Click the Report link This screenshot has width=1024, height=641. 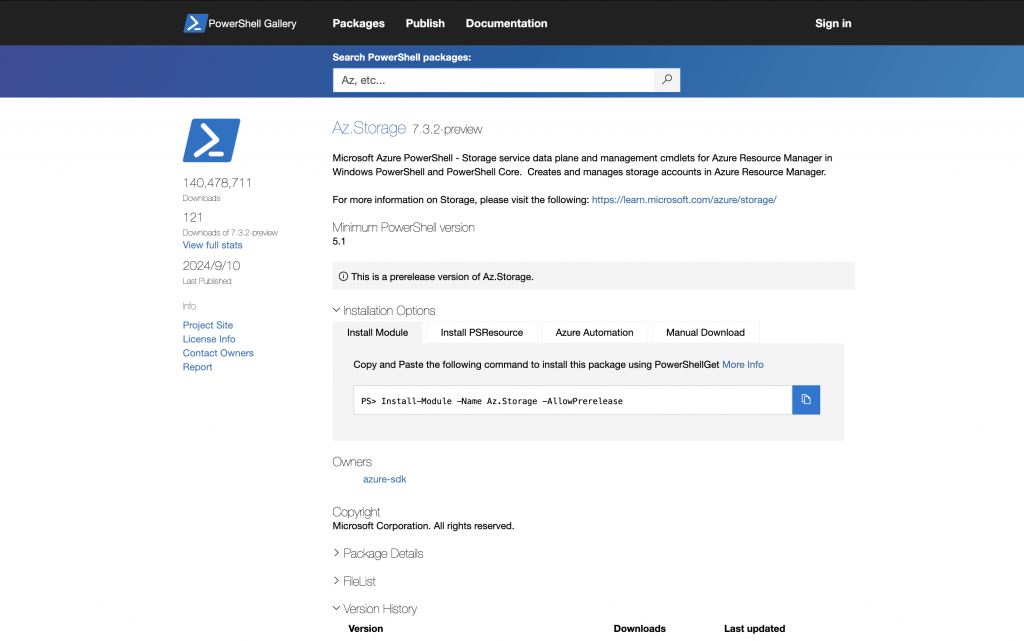pyautogui.click(x=197, y=367)
